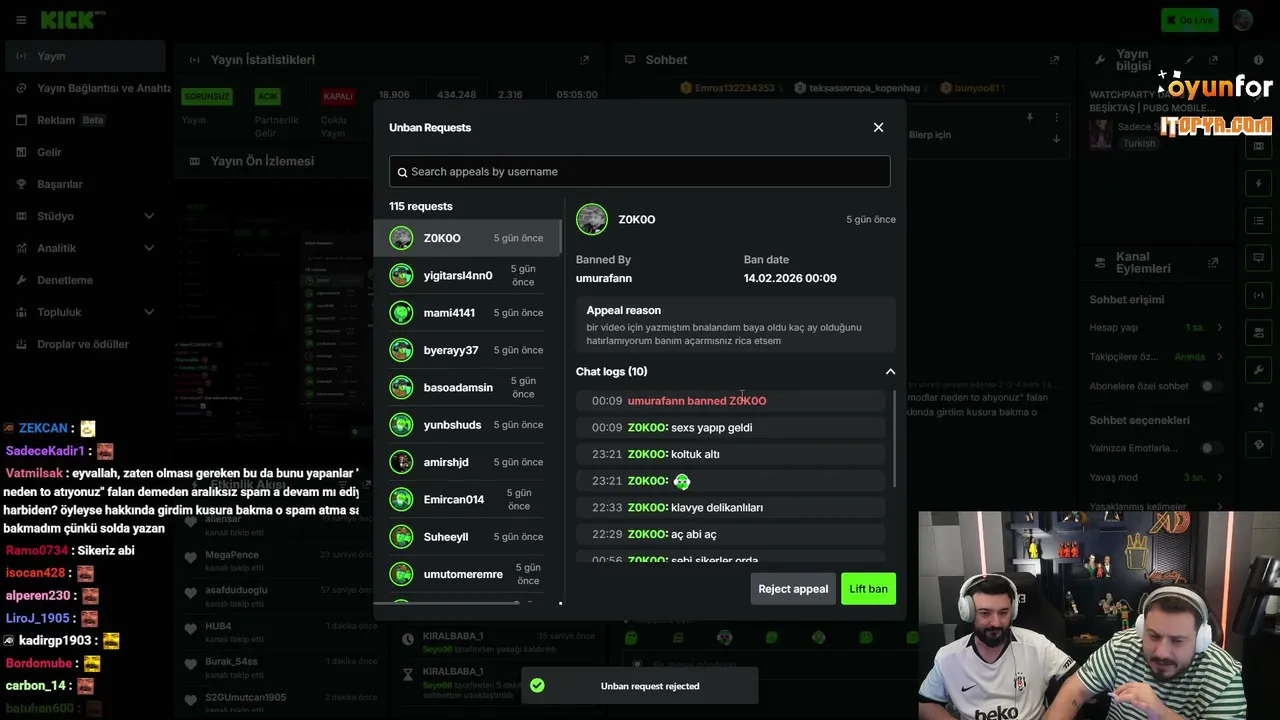Select the Emircan014 unban request
The image size is (1280, 720).
(467, 499)
